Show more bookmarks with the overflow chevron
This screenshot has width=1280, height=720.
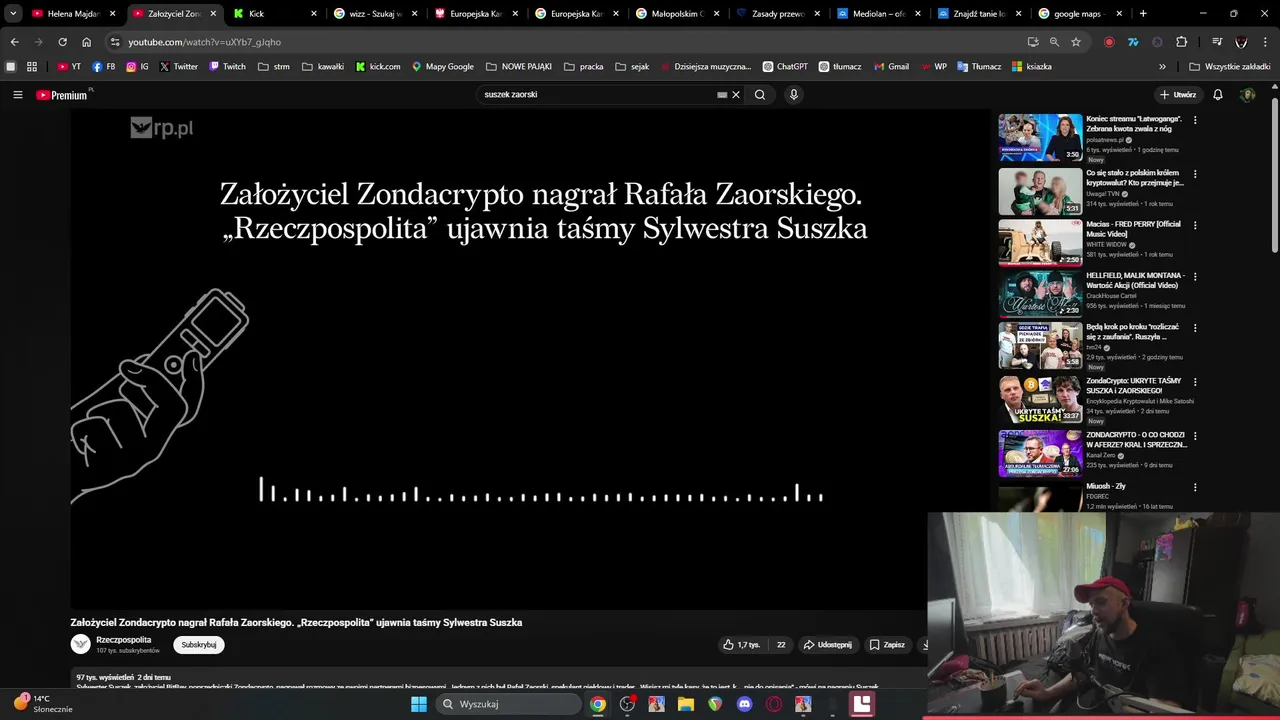click(x=1162, y=67)
